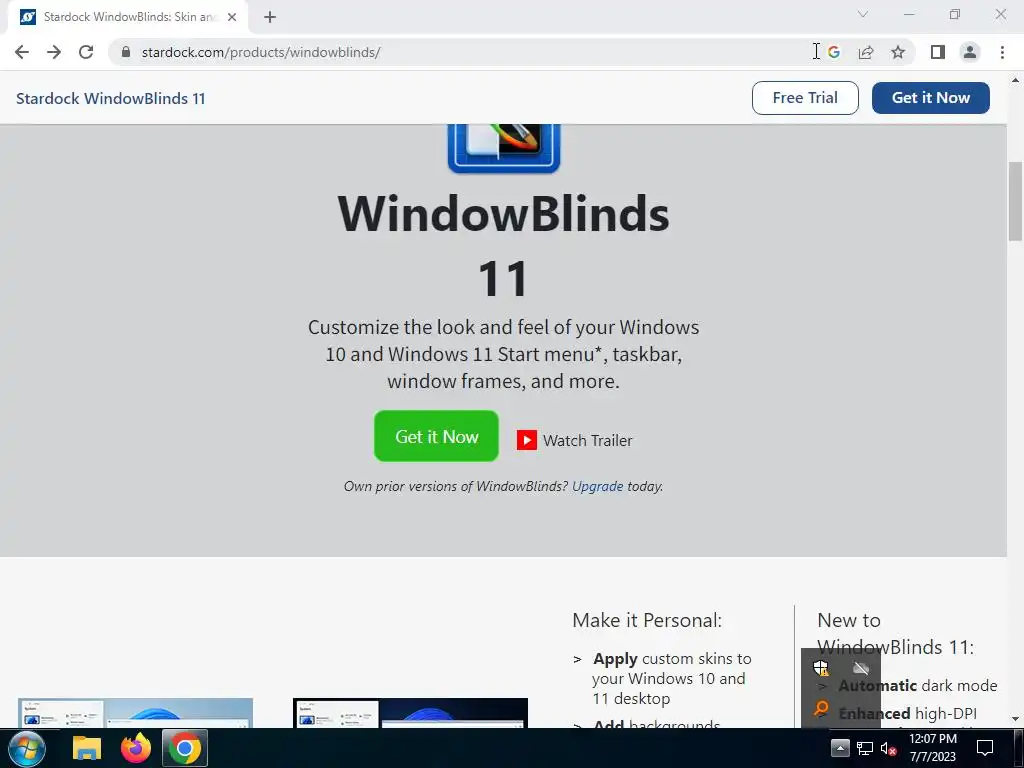The image size is (1024, 768).
Task: Click scrollbar up arrow
Action: (1015, 80)
